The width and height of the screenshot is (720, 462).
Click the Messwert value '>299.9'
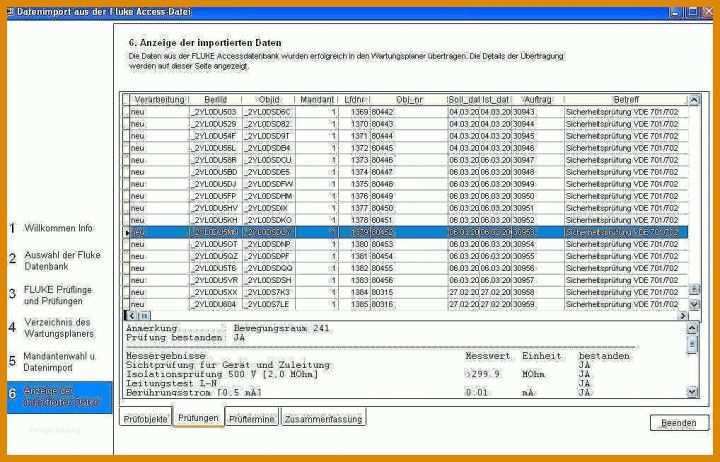point(482,374)
